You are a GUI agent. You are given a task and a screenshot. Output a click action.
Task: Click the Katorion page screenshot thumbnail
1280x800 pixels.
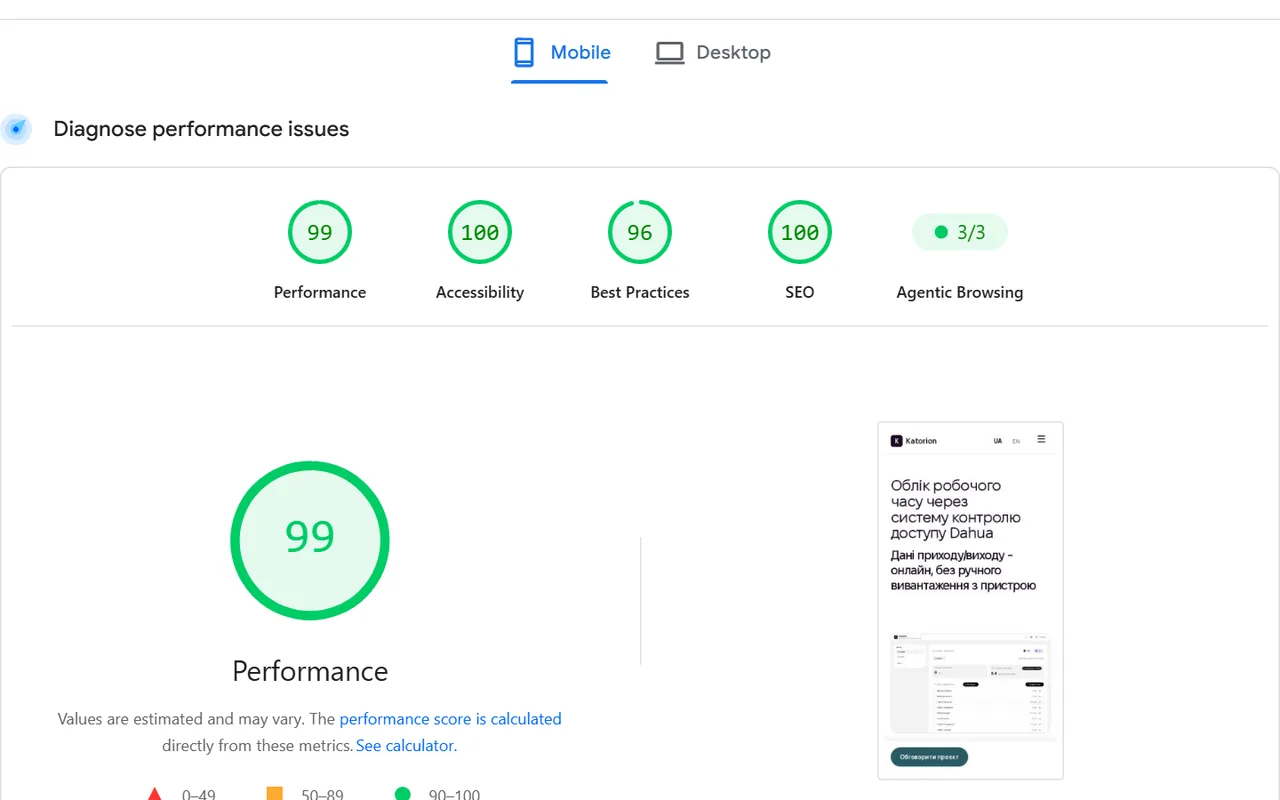tap(970, 600)
